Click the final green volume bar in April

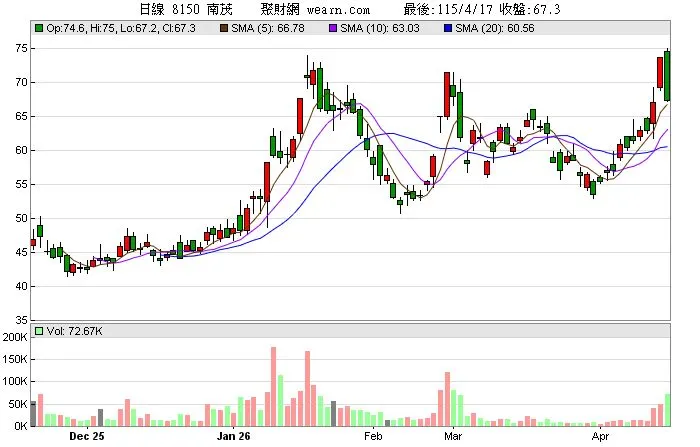click(x=668, y=410)
